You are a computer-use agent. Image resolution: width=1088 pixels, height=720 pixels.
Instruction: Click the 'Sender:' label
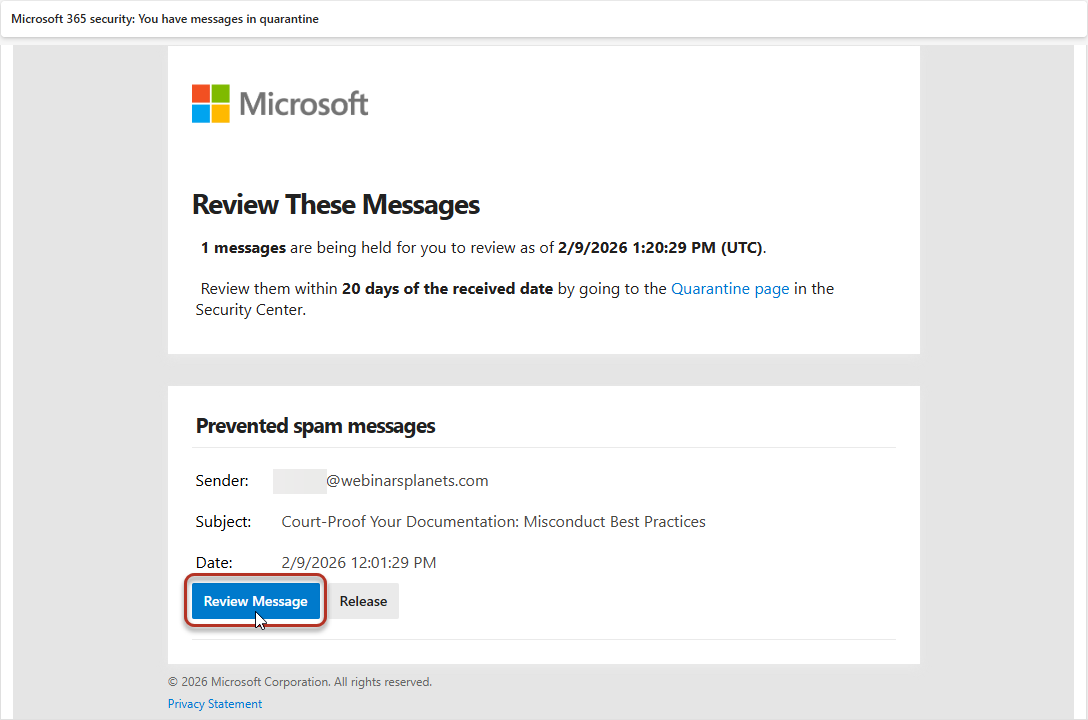222,481
